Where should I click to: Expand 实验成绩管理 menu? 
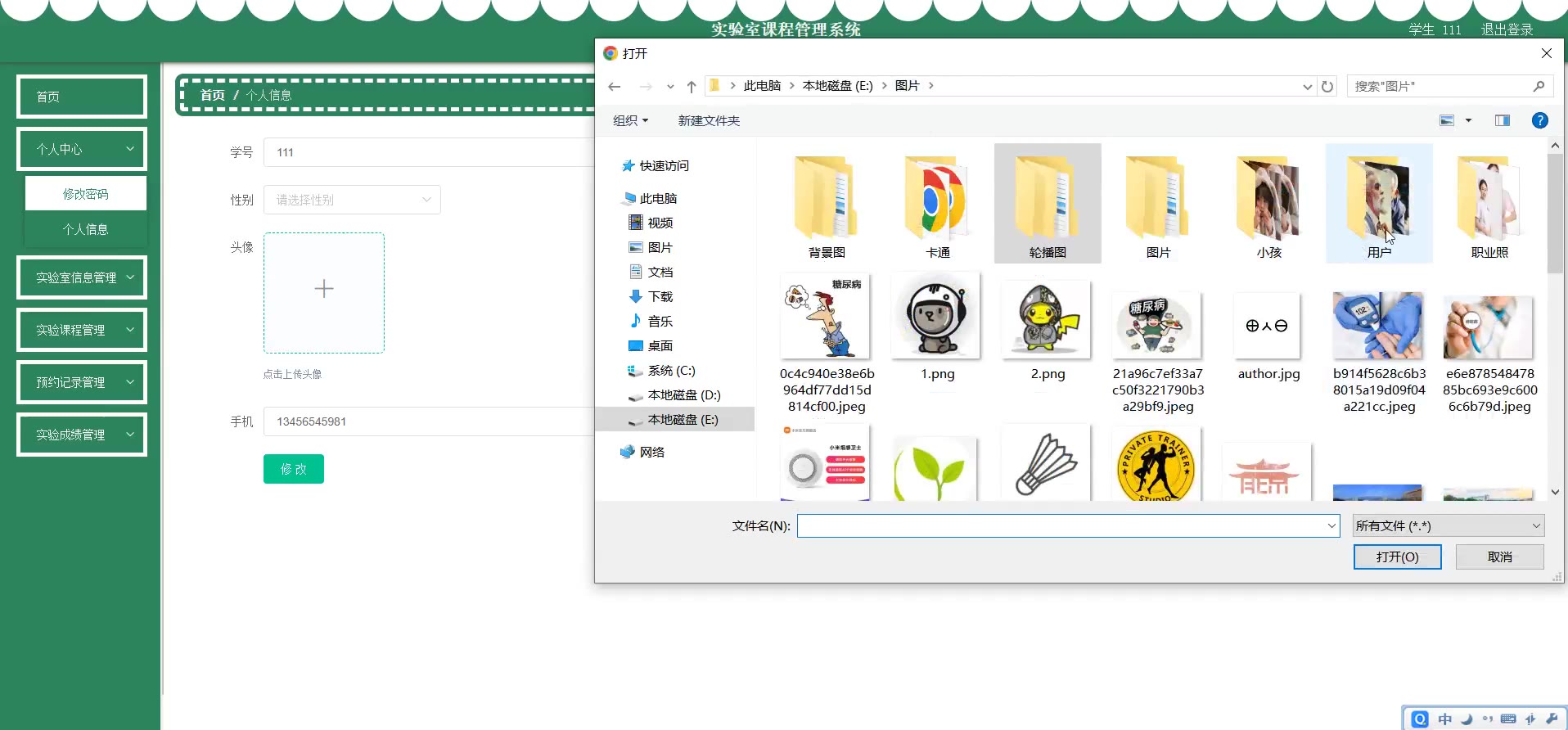point(82,435)
